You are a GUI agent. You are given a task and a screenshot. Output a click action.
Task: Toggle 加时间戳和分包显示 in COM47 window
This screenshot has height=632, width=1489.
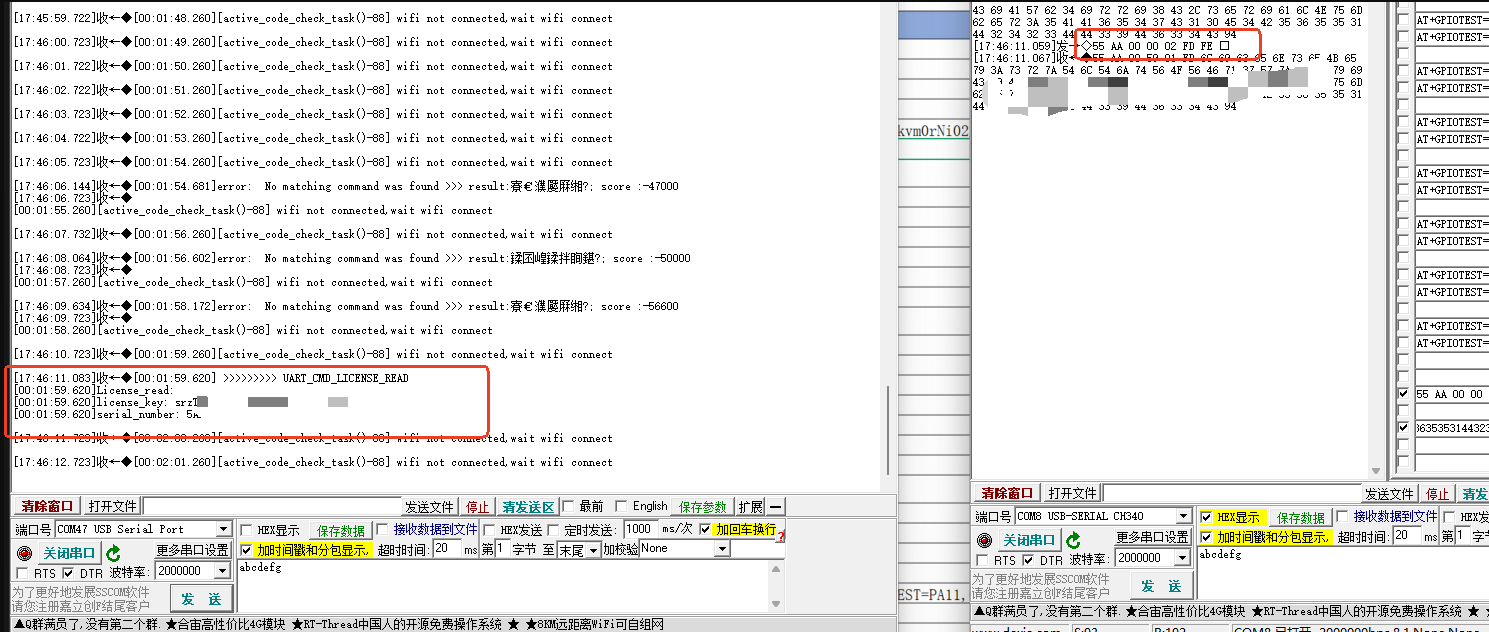[246, 550]
